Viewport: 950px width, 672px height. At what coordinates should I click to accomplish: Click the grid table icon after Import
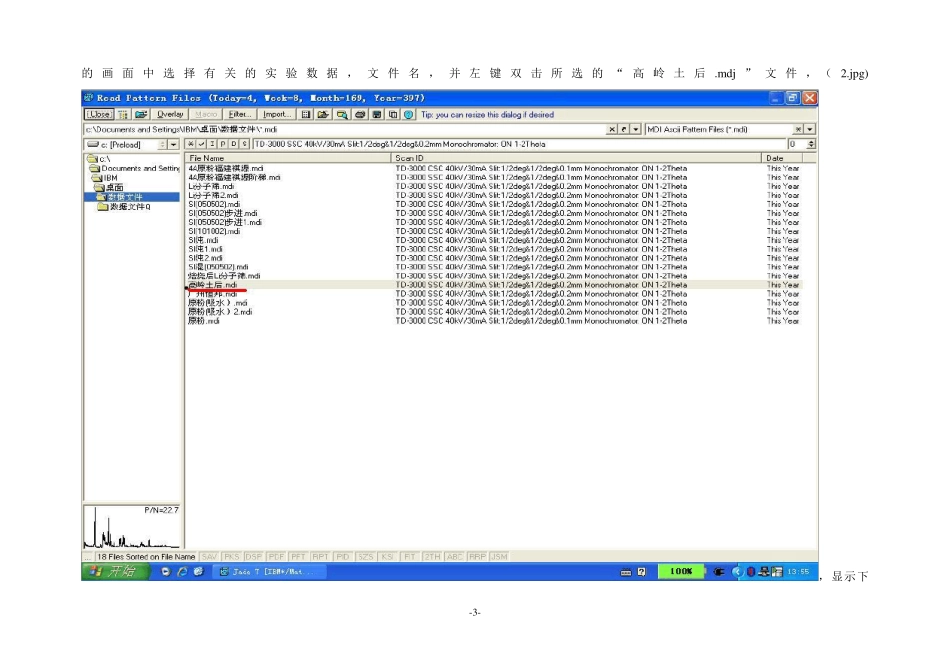click(307, 115)
